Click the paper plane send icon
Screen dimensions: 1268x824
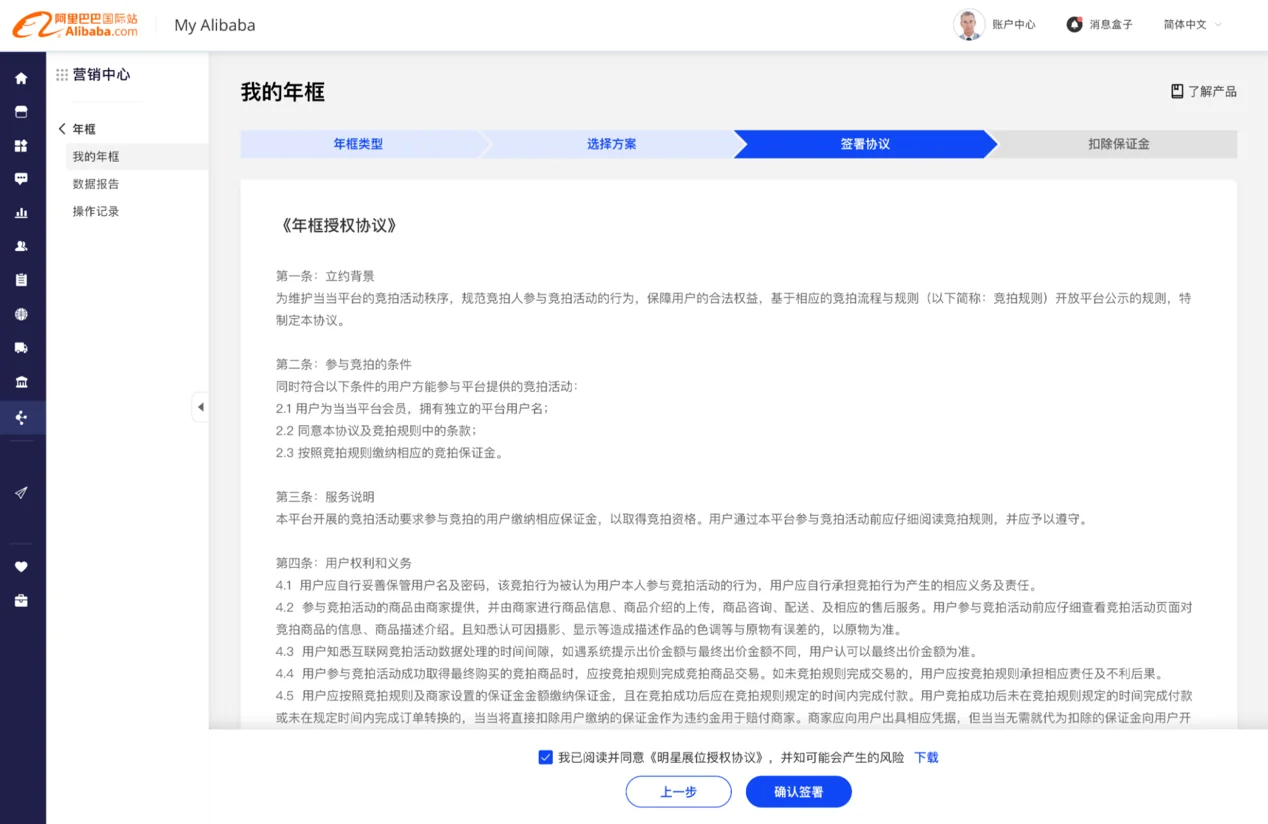[x=21, y=493]
